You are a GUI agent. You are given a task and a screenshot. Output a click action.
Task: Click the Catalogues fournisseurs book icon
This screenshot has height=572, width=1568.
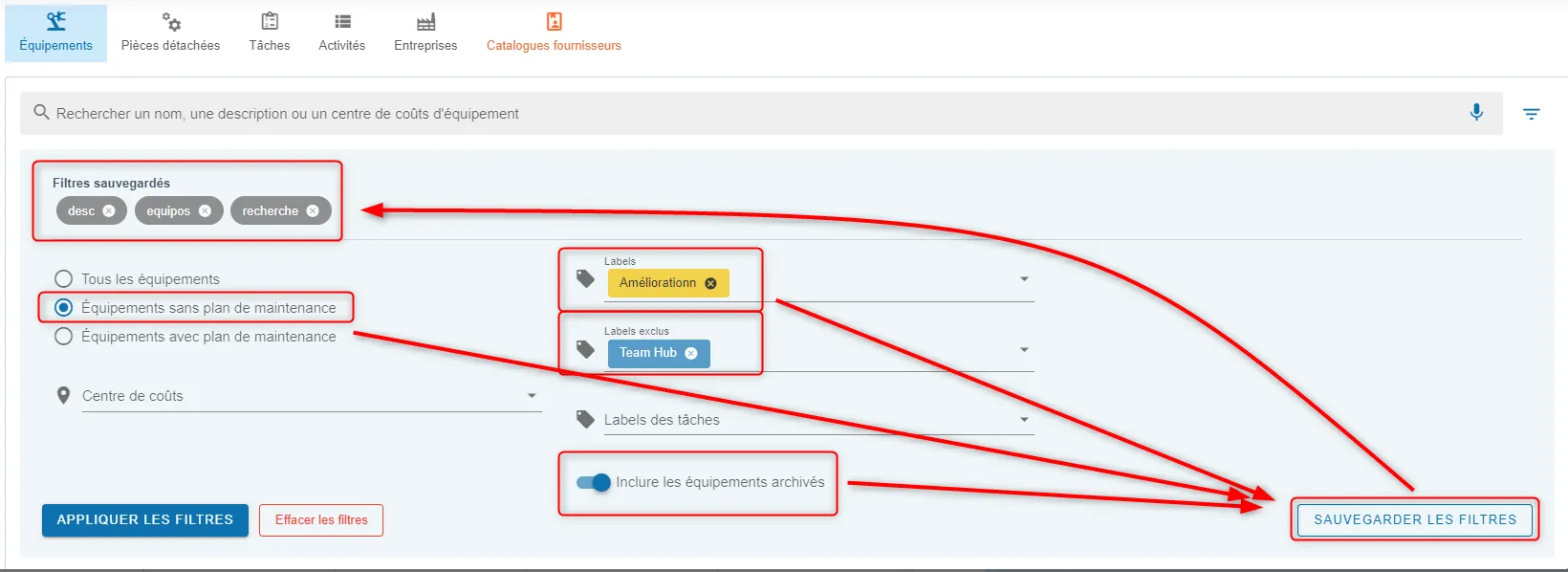click(x=555, y=21)
